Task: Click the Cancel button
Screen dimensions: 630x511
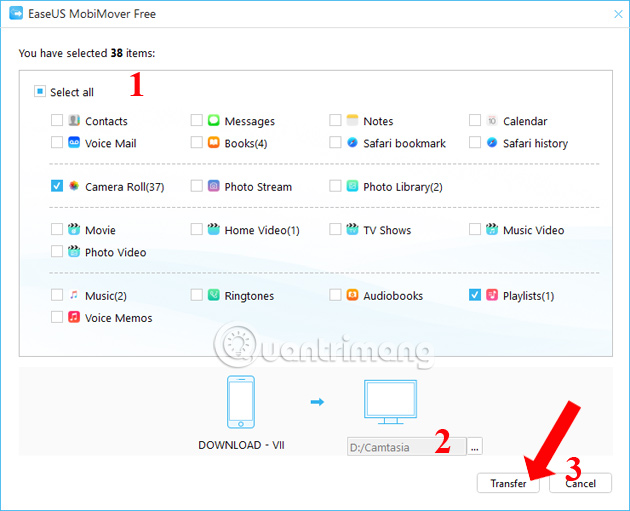Action: pos(581,483)
